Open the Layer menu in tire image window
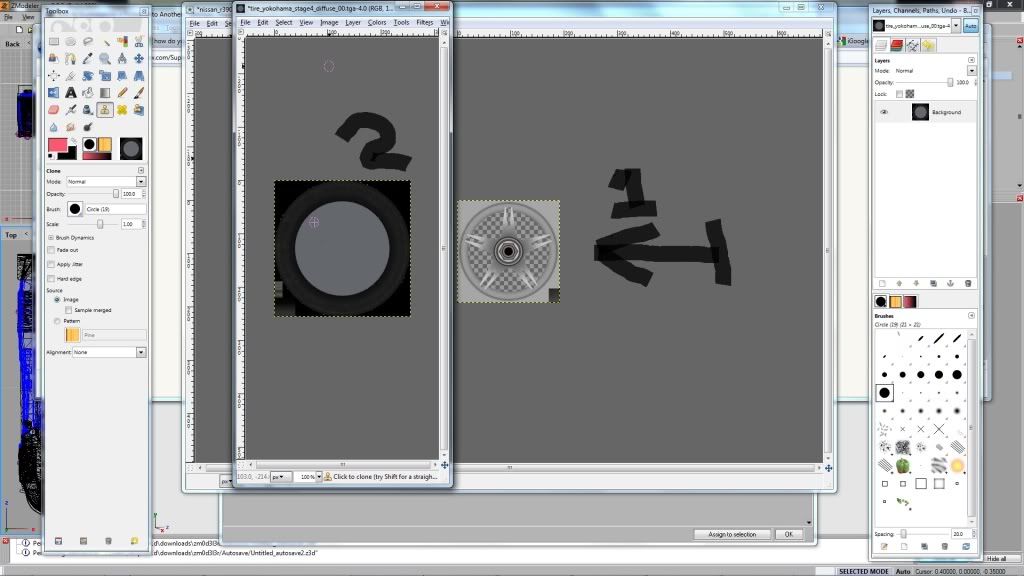This screenshot has height=576, width=1024. (353, 22)
